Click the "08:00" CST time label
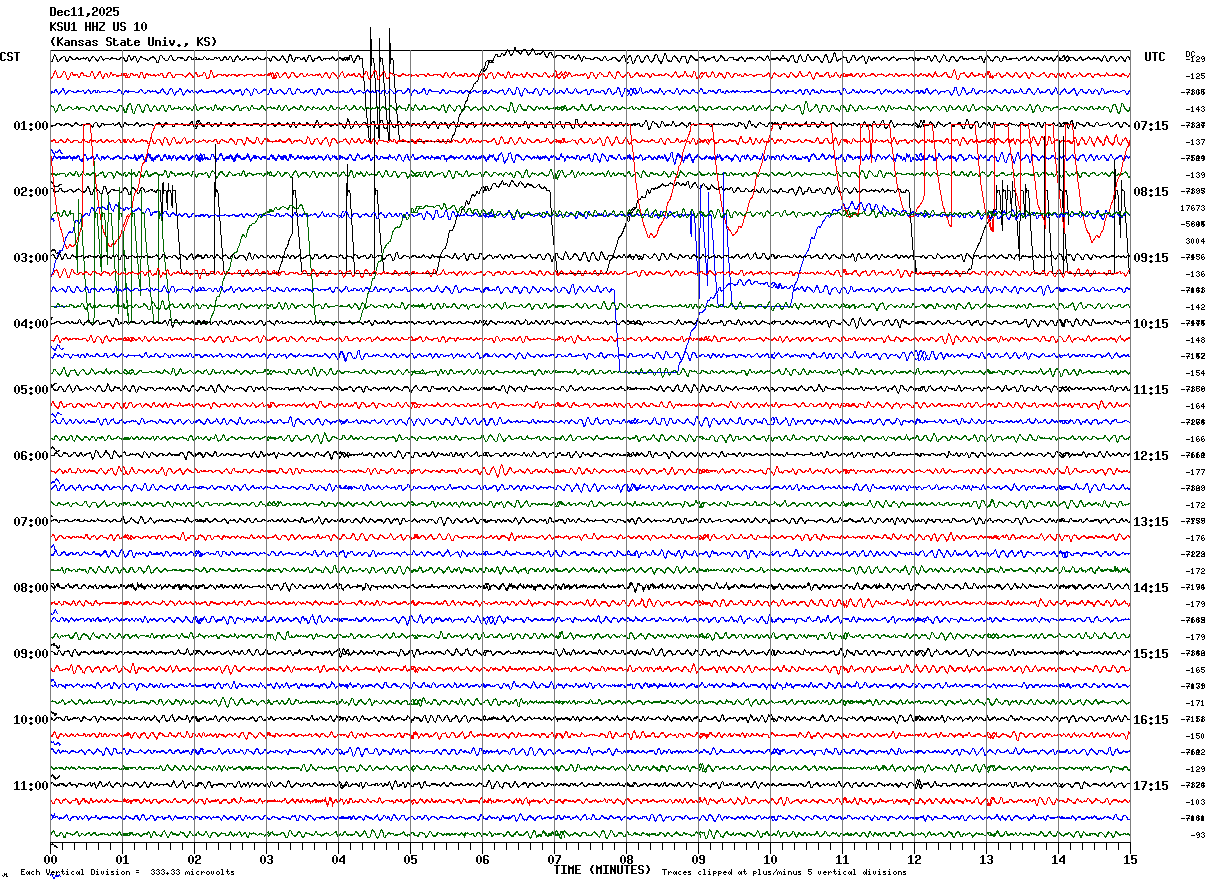The height and width of the screenshot is (886, 1210). click(31, 588)
